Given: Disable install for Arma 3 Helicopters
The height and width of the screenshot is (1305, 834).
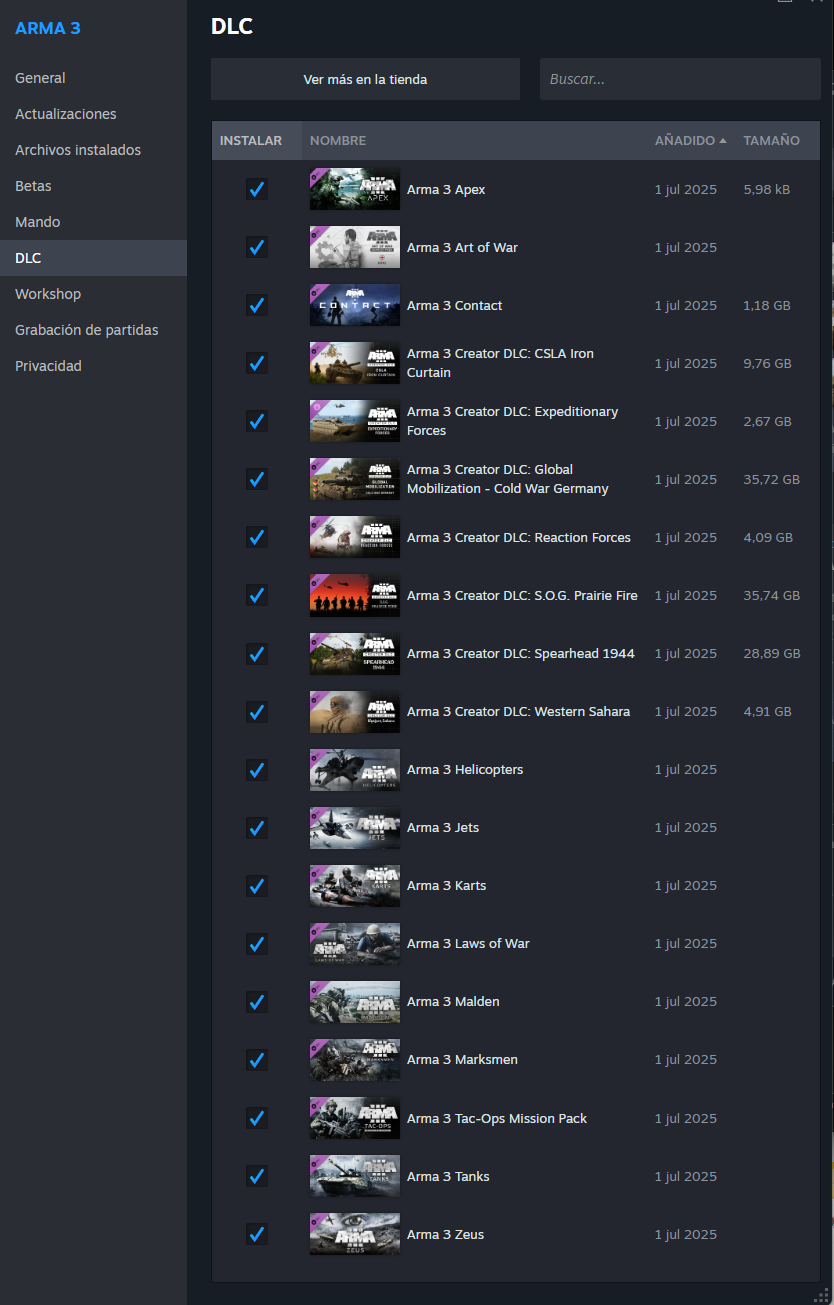Looking at the screenshot, I should click(x=257, y=769).
